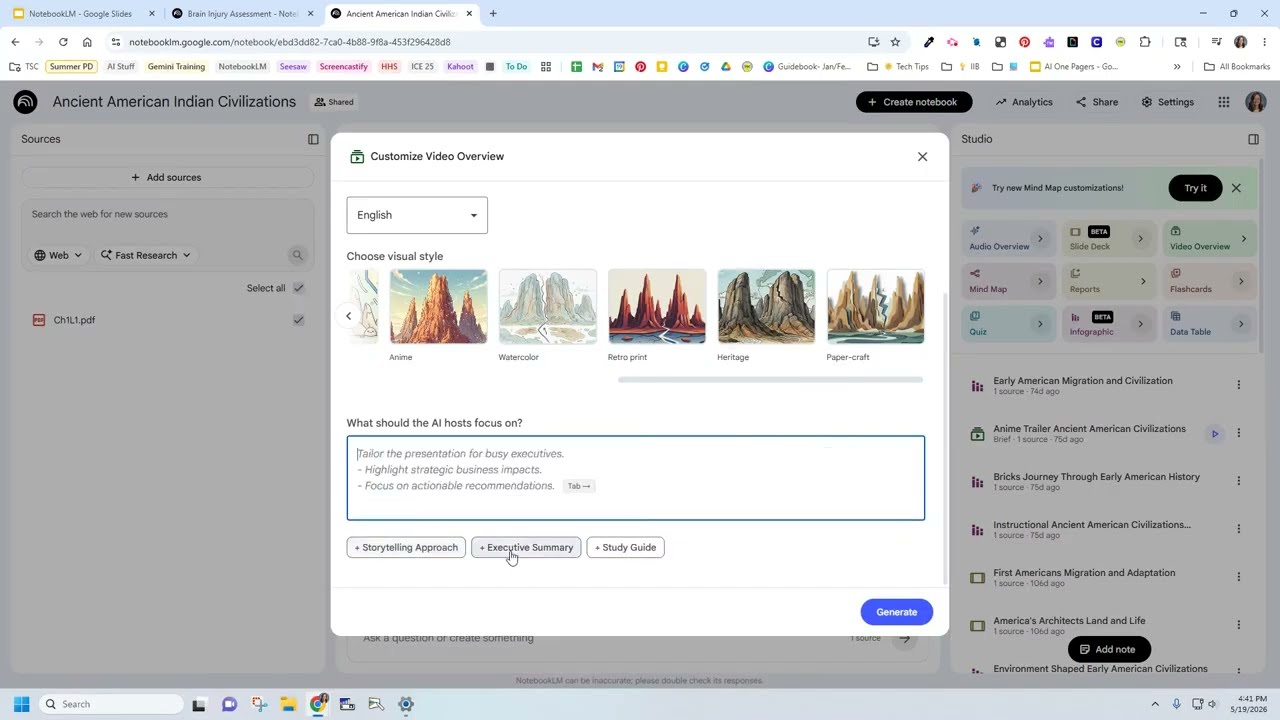Open the All Bookmarks folder
1280x720 pixels.
point(1237,67)
